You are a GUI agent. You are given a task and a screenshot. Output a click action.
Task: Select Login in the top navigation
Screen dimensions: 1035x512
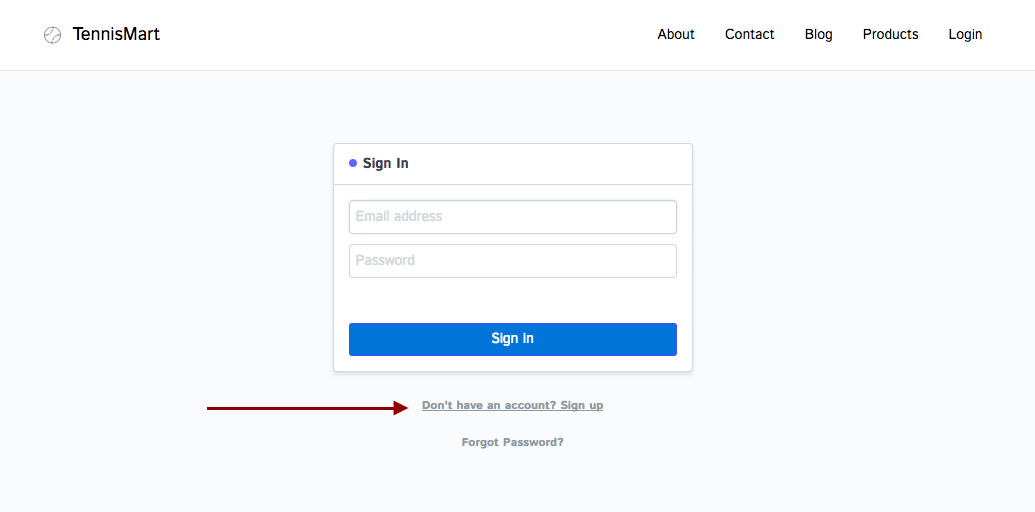[x=965, y=34]
